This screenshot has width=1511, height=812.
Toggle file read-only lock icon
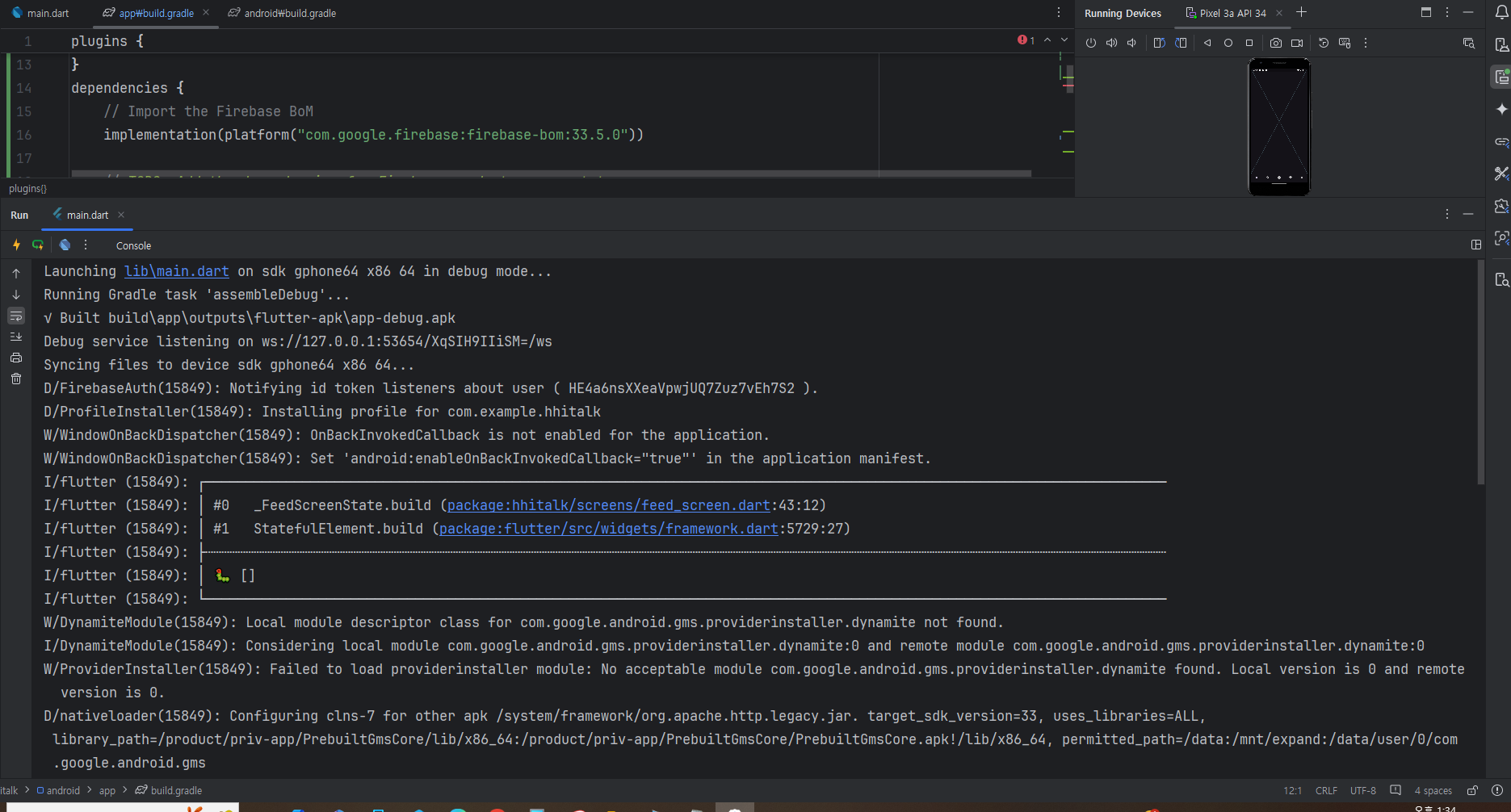[1472, 790]
